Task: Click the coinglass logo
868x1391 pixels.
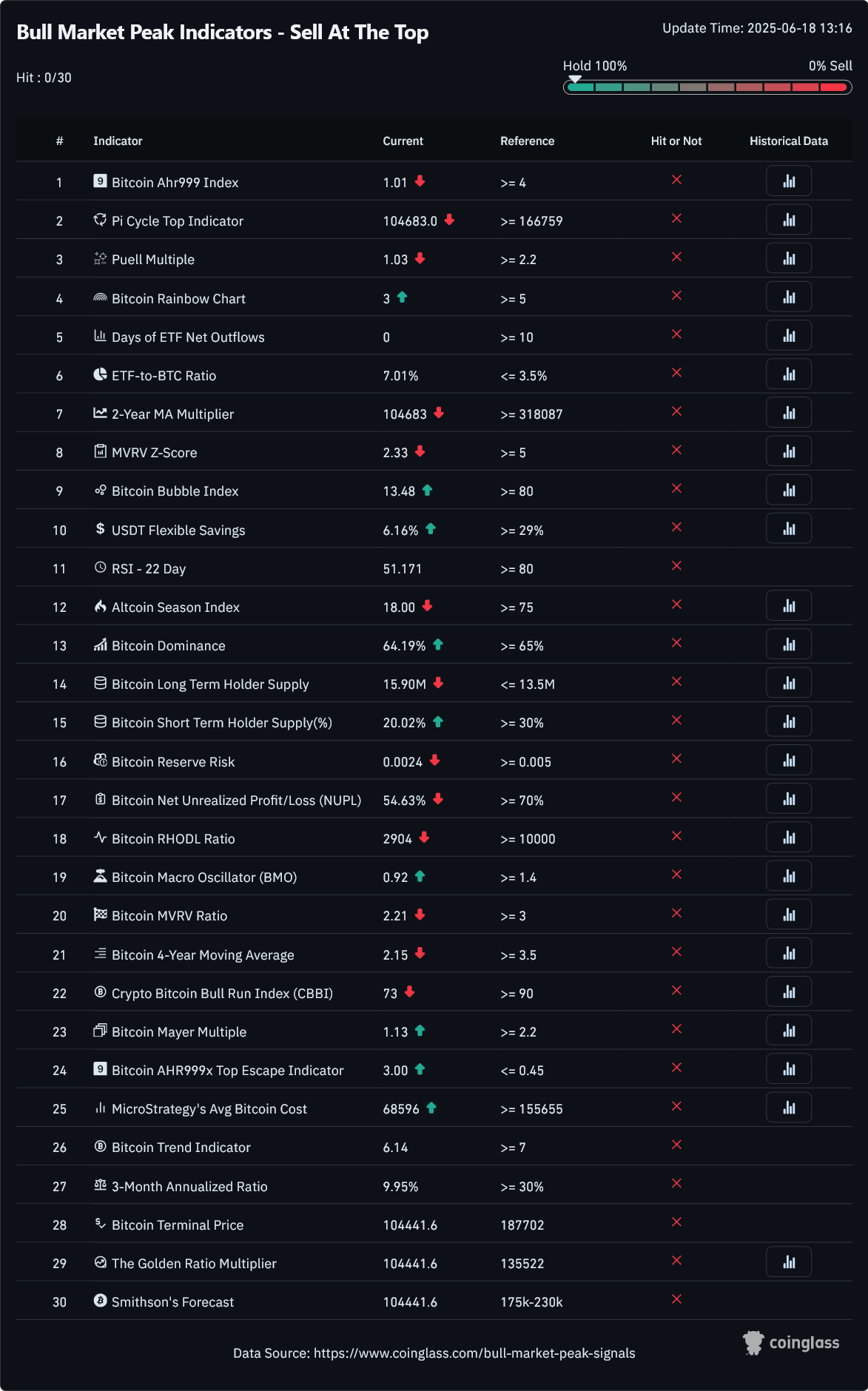Action: 791,1343
